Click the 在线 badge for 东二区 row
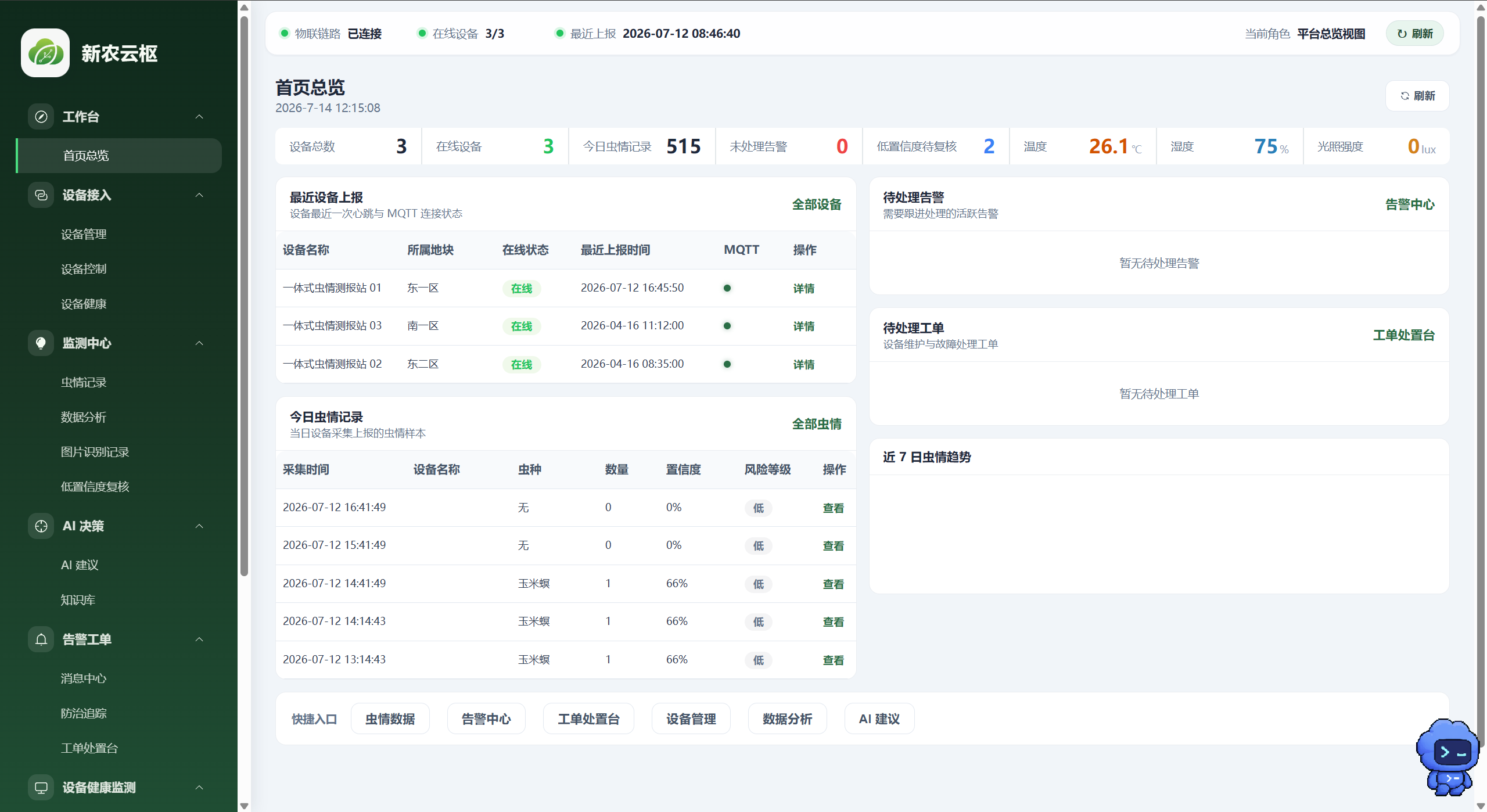 [x=521, y=364]
